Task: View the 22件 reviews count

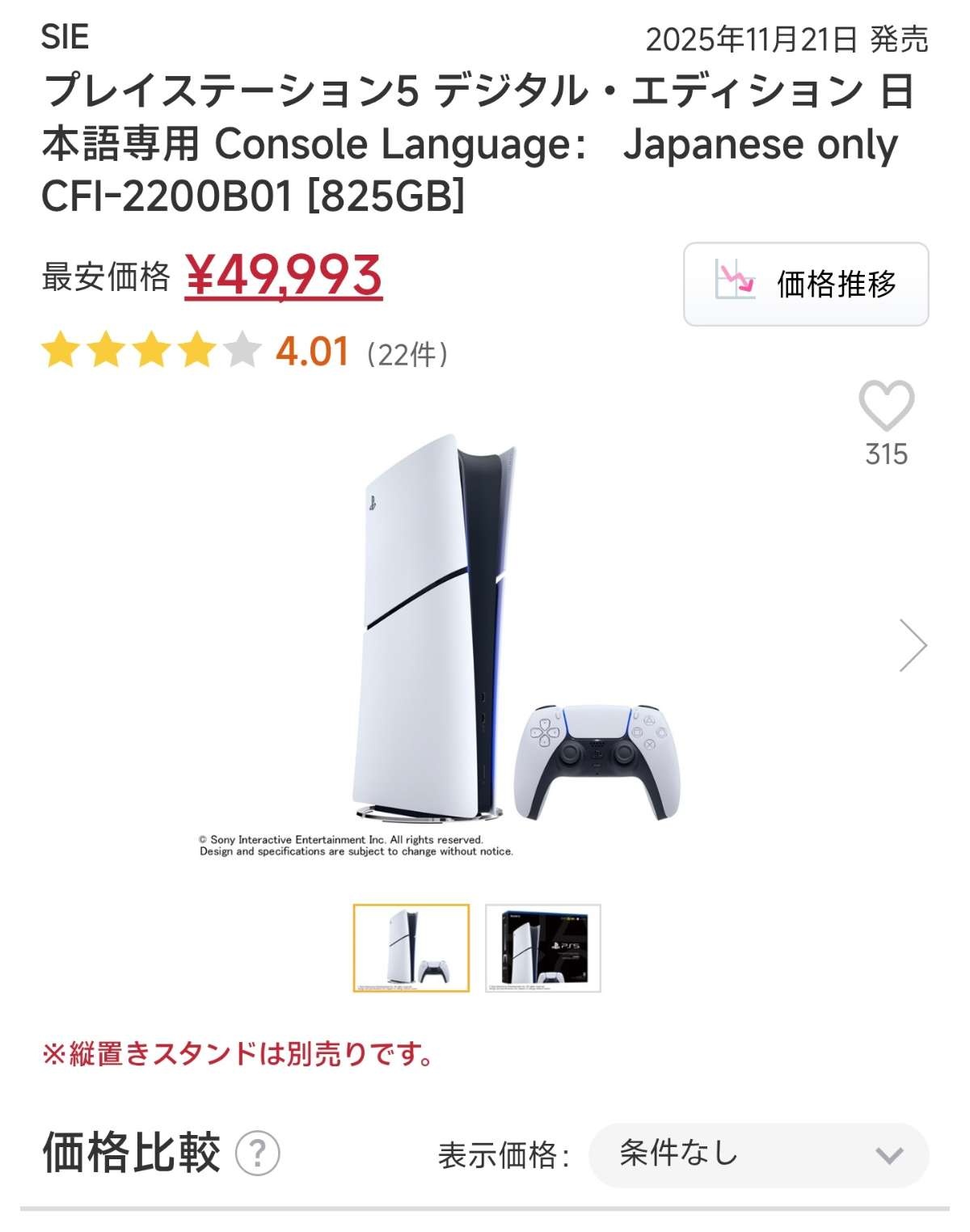Action: (x=407, y=354)
